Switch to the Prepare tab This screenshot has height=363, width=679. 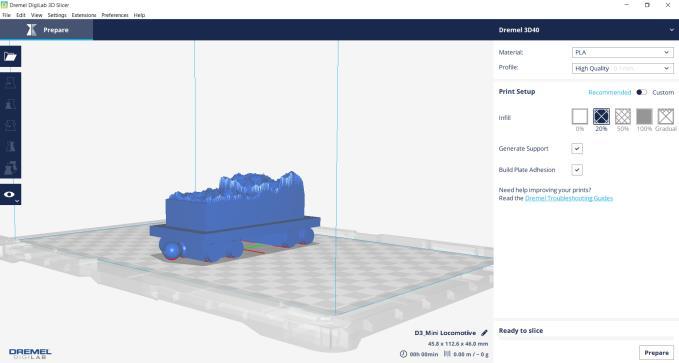46,29
